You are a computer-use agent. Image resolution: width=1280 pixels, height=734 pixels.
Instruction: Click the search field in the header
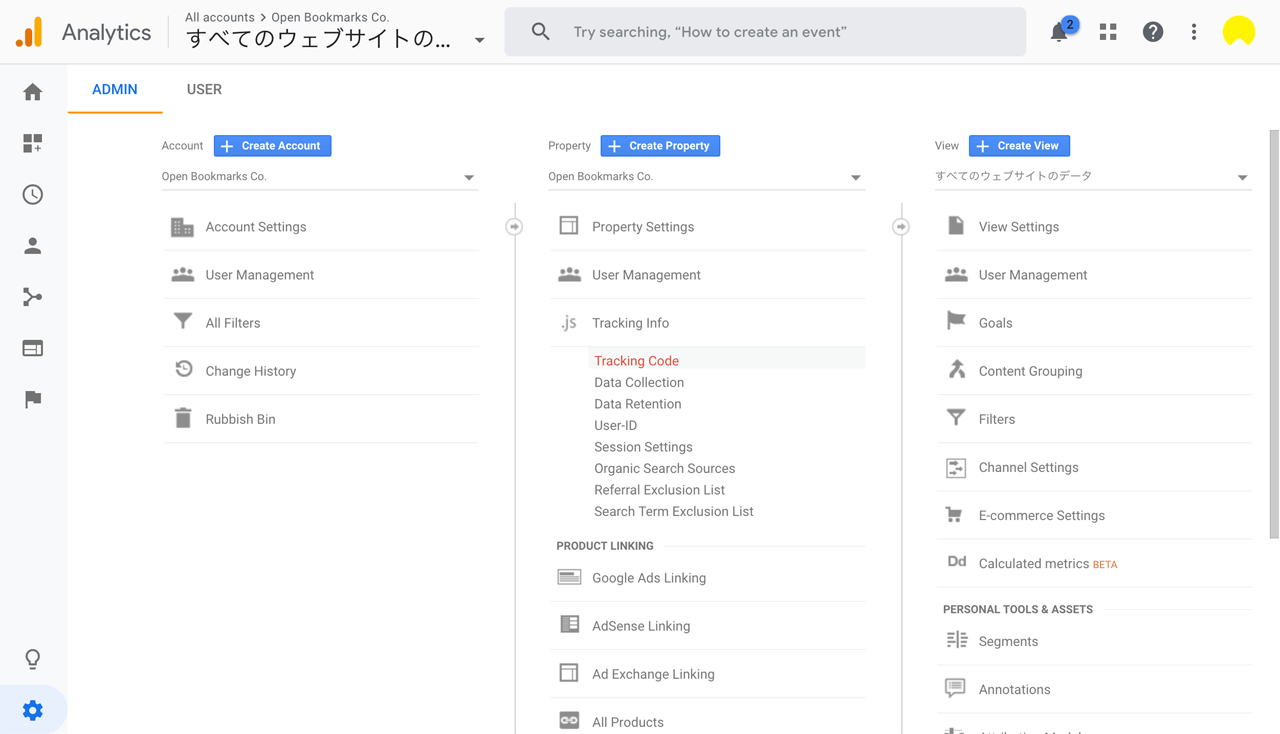pos(765,32)
